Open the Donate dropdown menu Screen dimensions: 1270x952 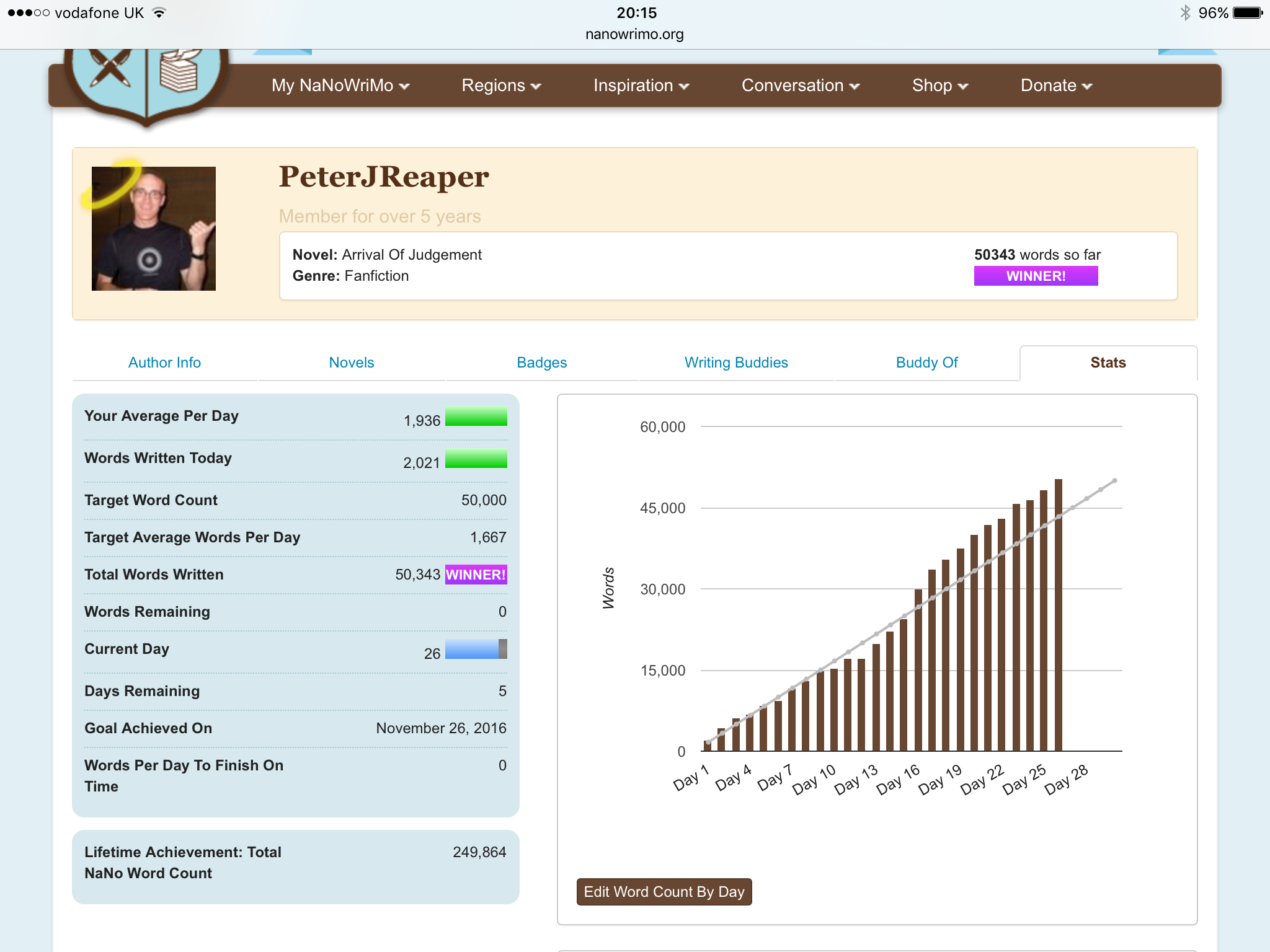tap(1056, 86)
